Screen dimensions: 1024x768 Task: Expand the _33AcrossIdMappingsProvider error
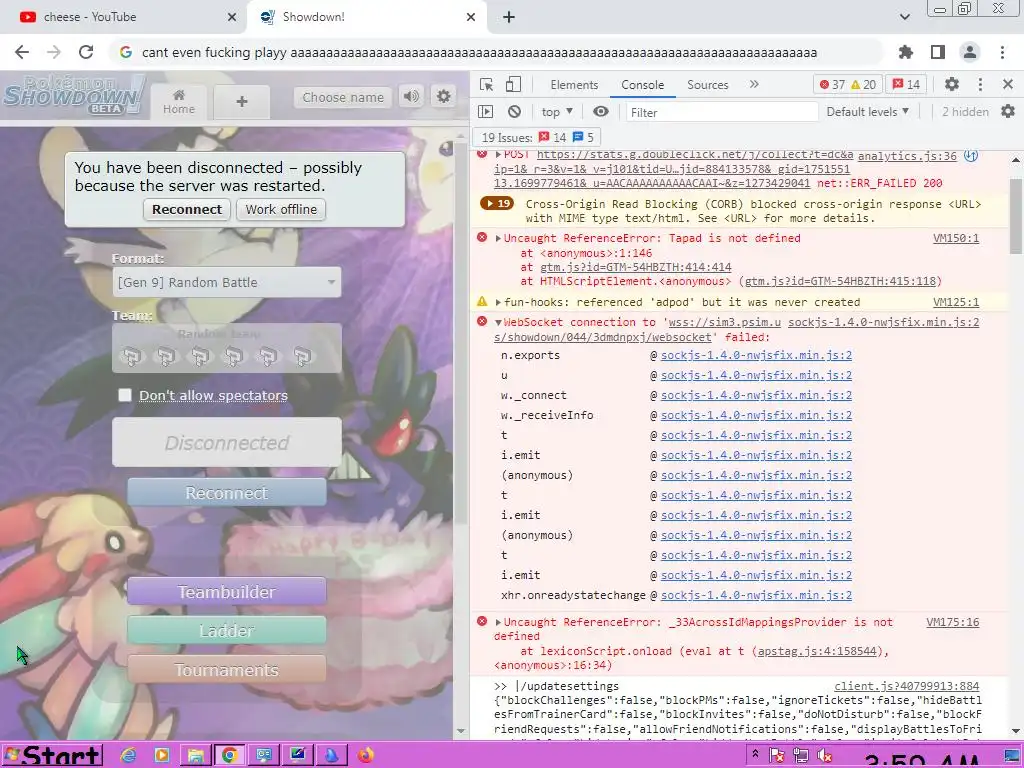point(498,622)
